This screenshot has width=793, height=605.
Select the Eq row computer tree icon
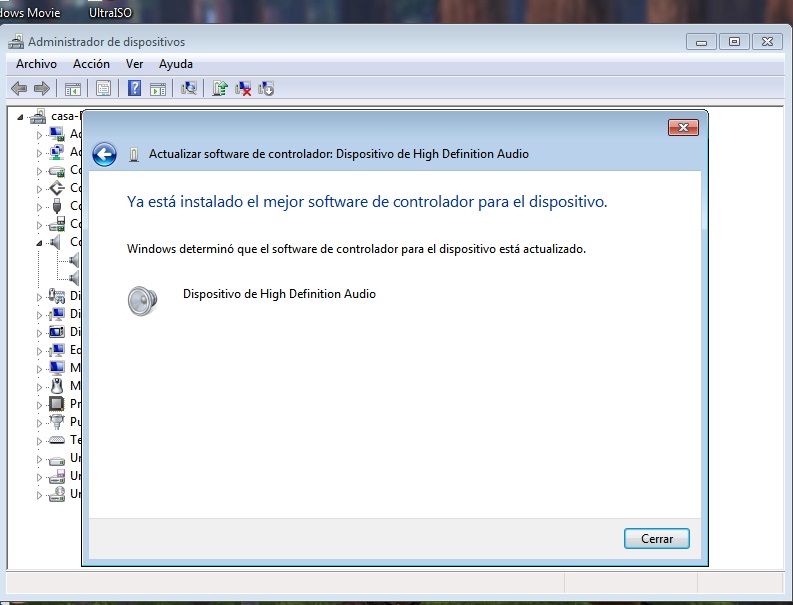[x=57, y=350]
